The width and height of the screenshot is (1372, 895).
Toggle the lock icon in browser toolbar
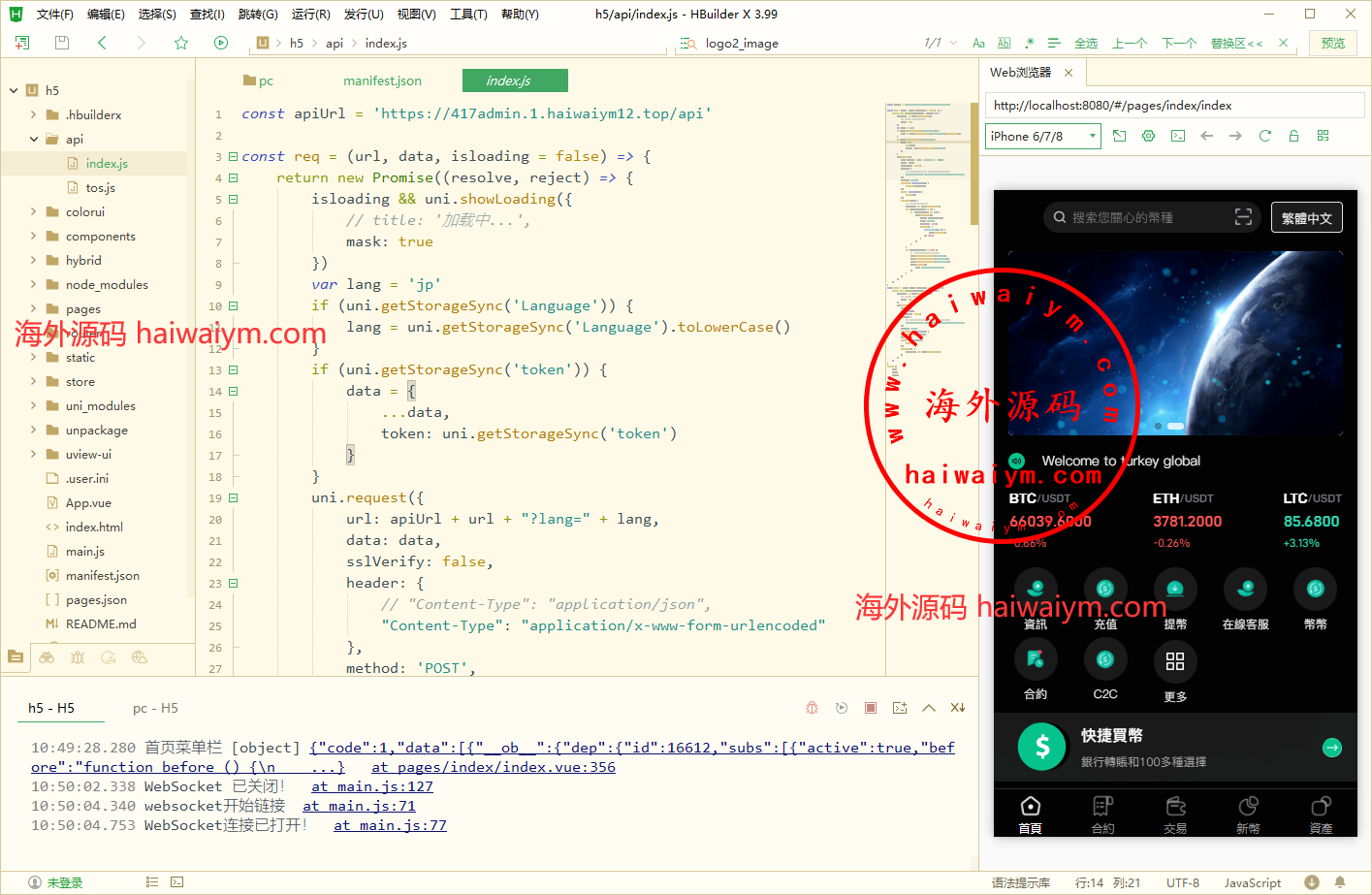pyautogui.click(x=1293, y=136)
